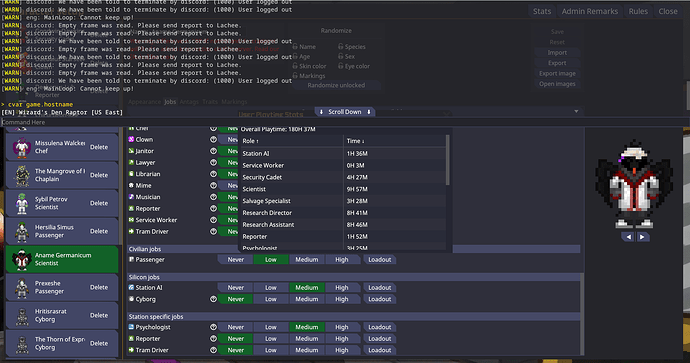This screenshot has width=690, height=363.
Task: Open dropdown arrow right of Scroll Down
Action: [576, 112]
